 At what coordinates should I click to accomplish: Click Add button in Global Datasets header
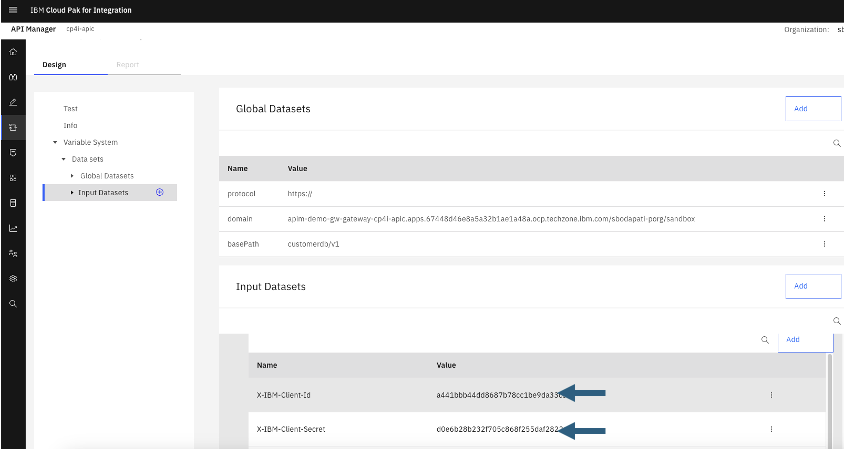click(x=812, y=108)
